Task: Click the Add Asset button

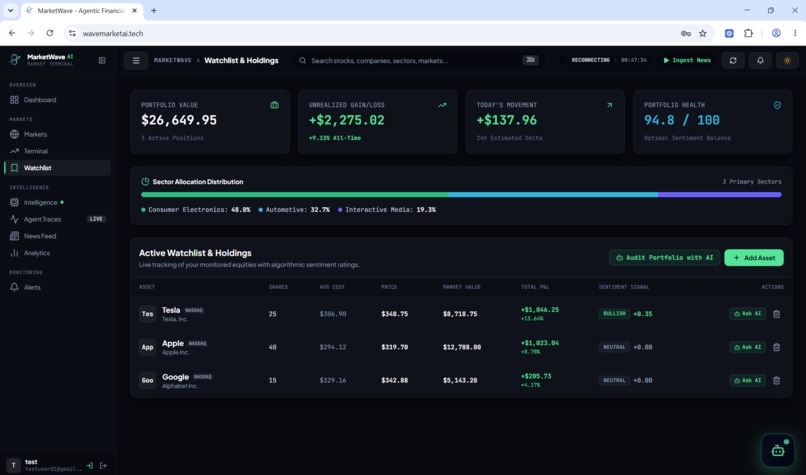Action: click(754, 258)
